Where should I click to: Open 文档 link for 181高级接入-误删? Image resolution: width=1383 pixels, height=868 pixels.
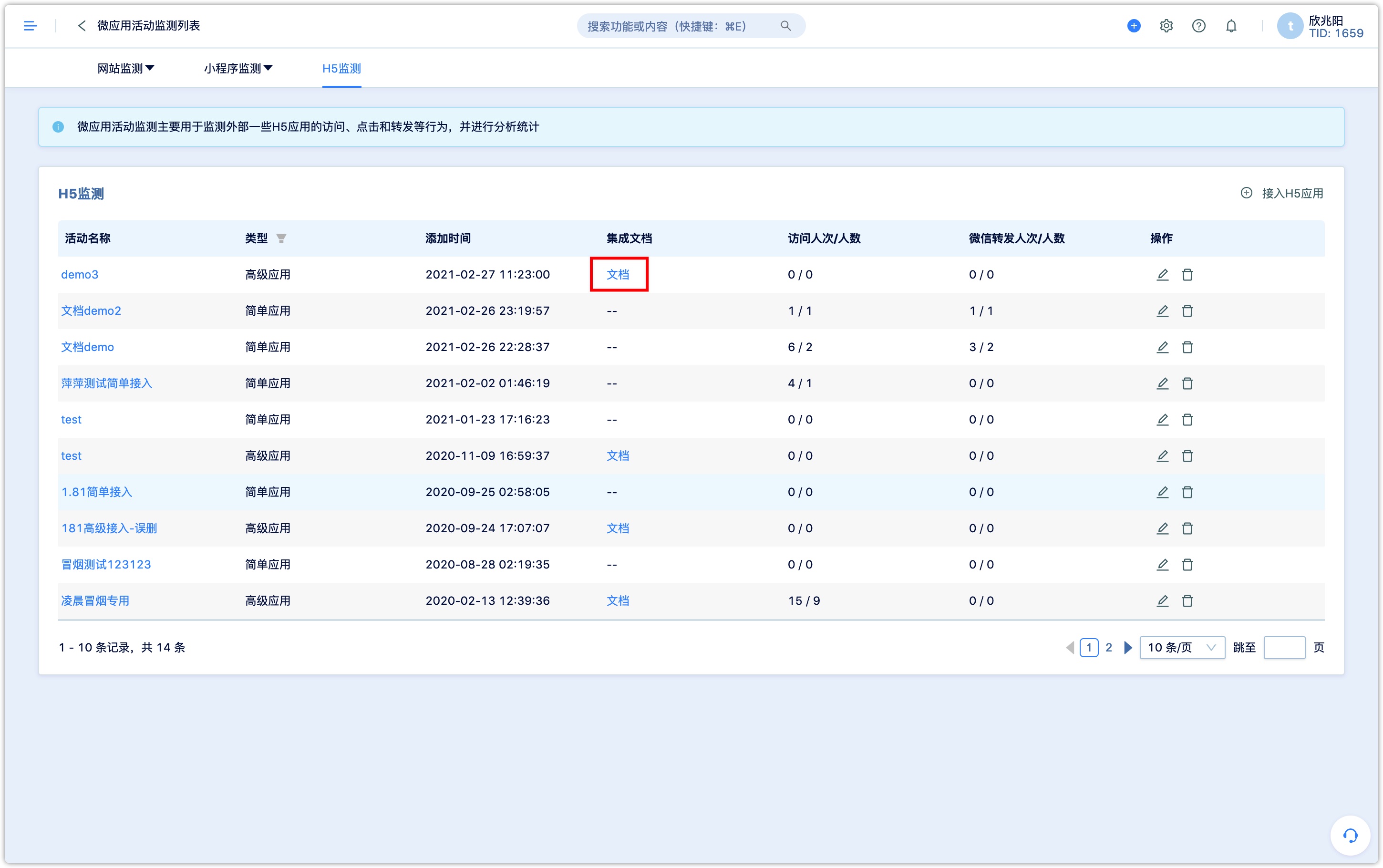[618, 528]
